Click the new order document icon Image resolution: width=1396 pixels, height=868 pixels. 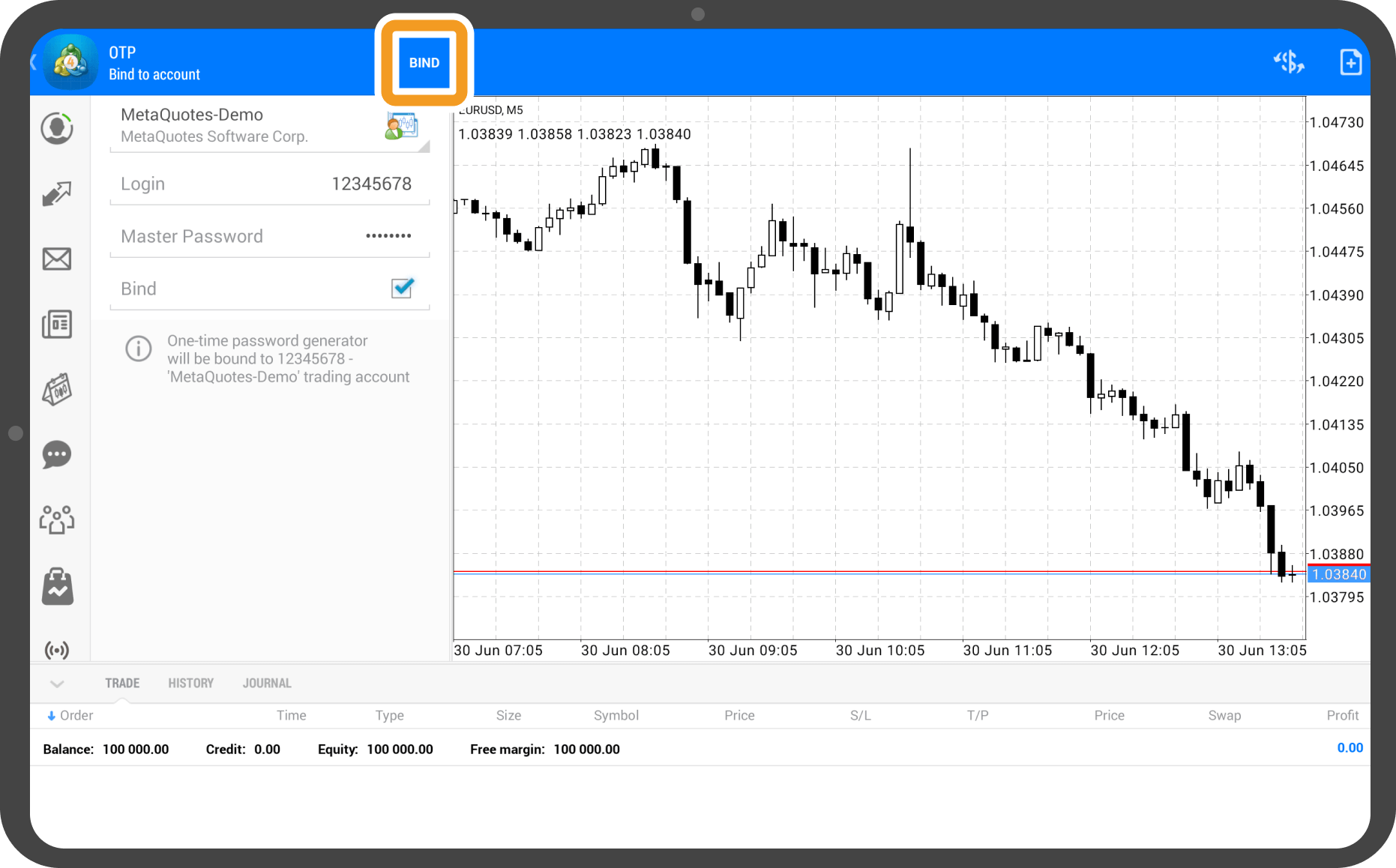coord(1350,62)
